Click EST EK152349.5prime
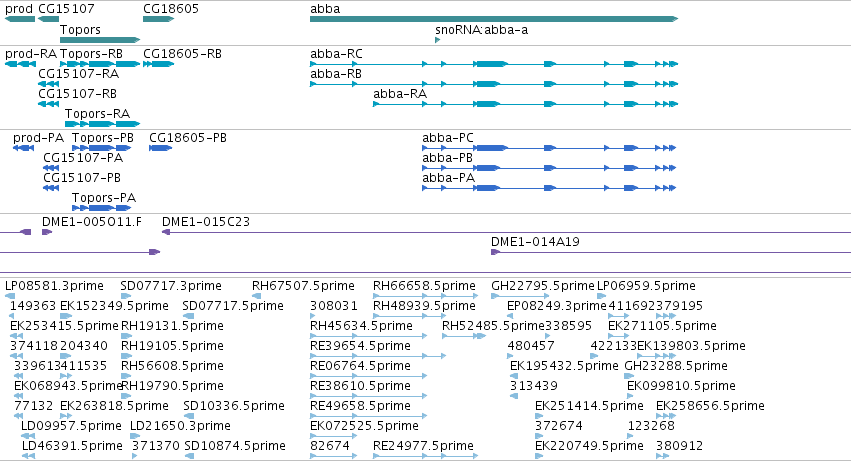Viewport: 851px width, 461px height. pyautogui.click(x=114, y=306)
